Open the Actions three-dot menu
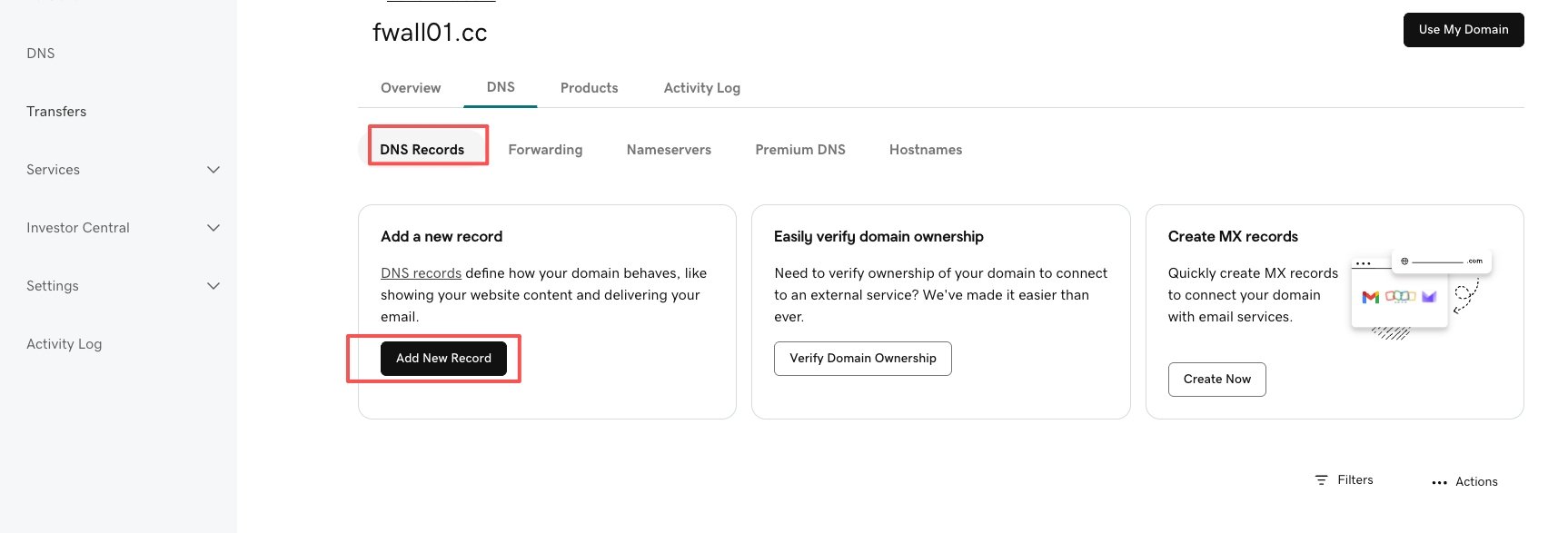 (1439, 482)
